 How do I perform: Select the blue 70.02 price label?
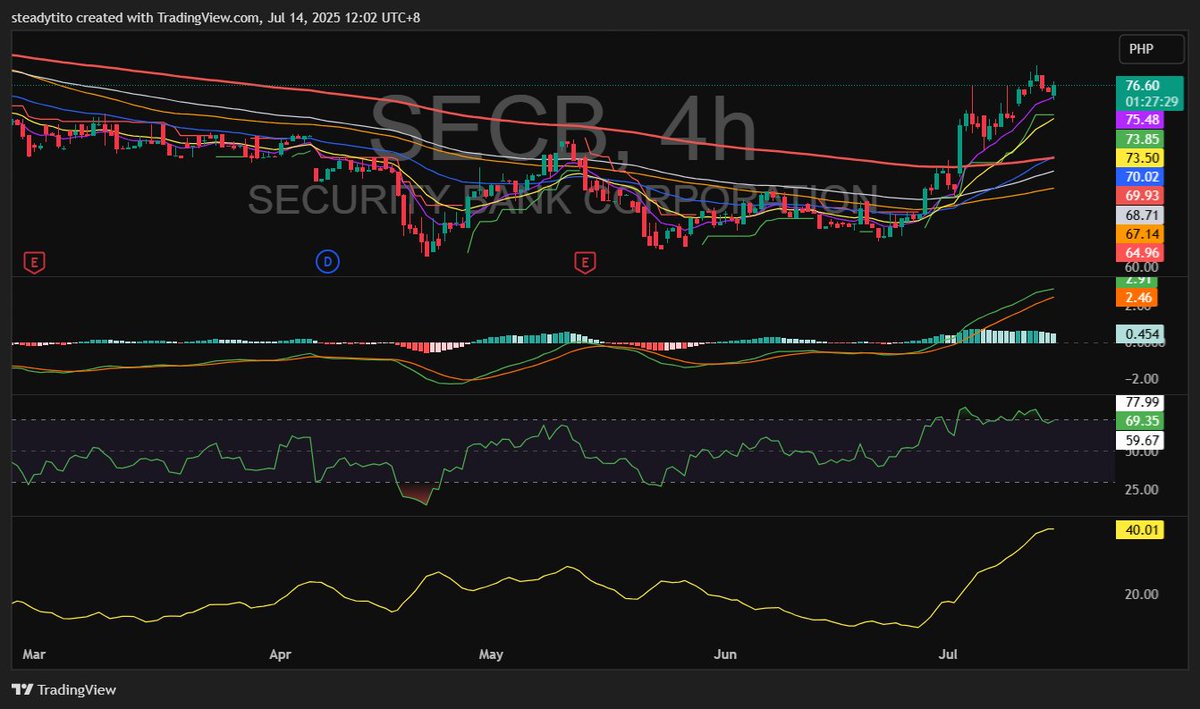coord(1141,177)
